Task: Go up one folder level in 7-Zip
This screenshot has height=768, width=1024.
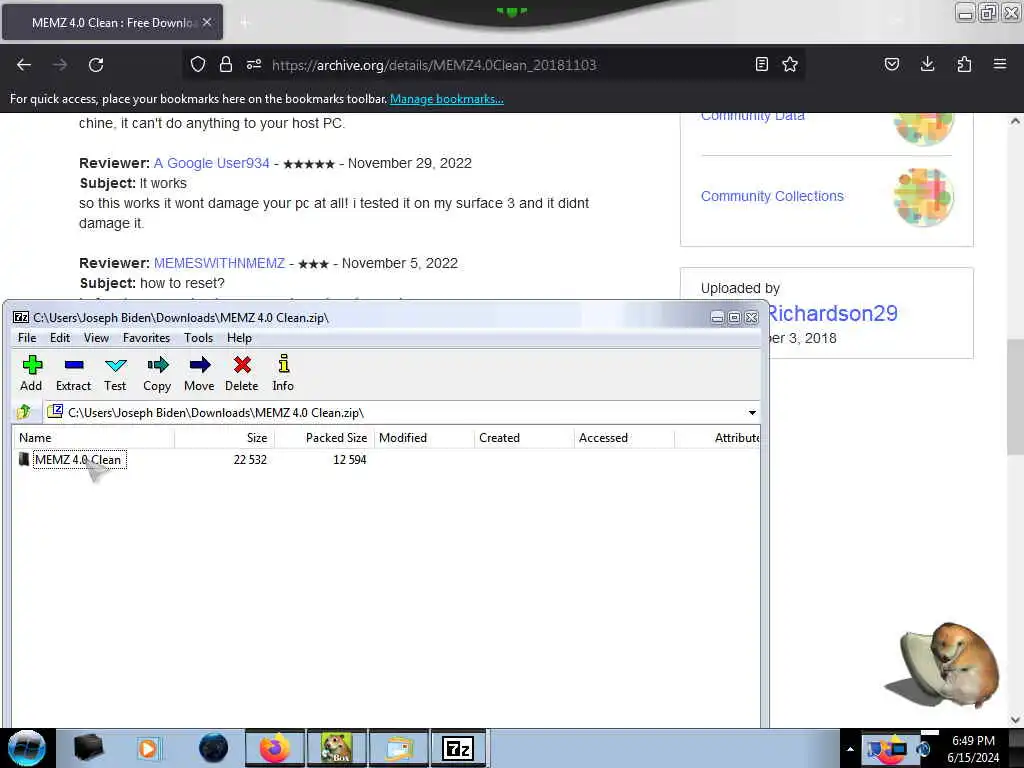Action: click(x=24, y=412)
